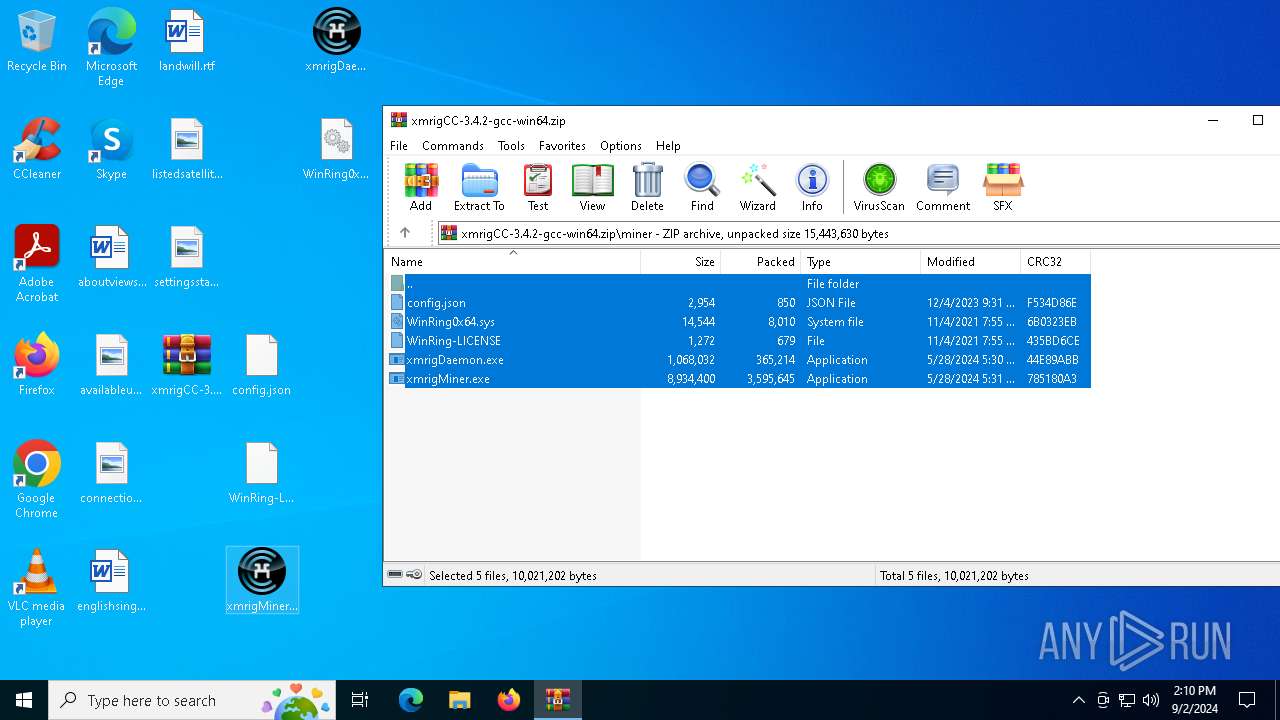Image resolution: width=1280 pixels, height=720 pixels.
Task: Open Adobe Acrobat desktop shortcut
Action: coord(37,264)
